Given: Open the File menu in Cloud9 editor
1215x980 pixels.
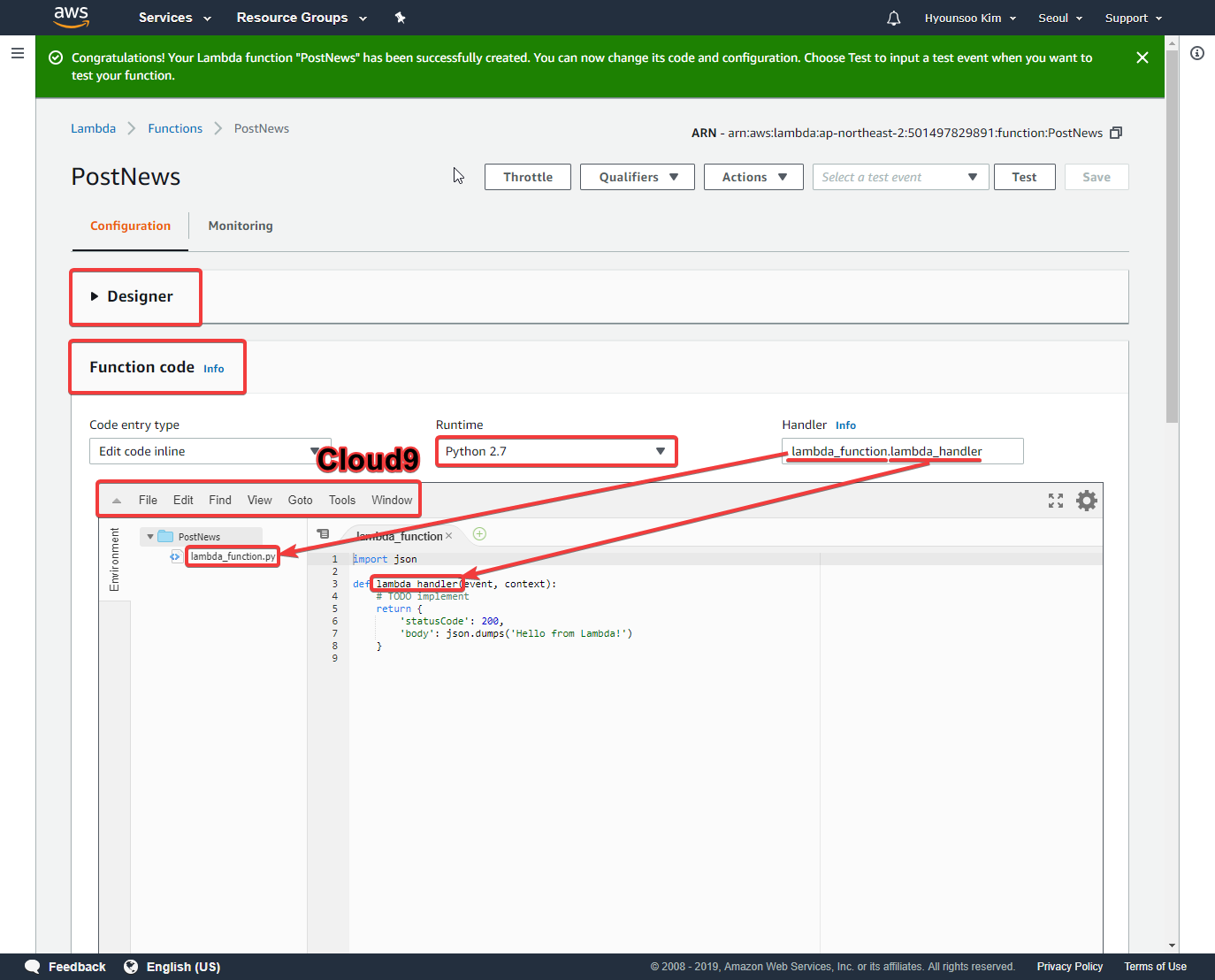Looking at the screenshot, I should point(148,500).
